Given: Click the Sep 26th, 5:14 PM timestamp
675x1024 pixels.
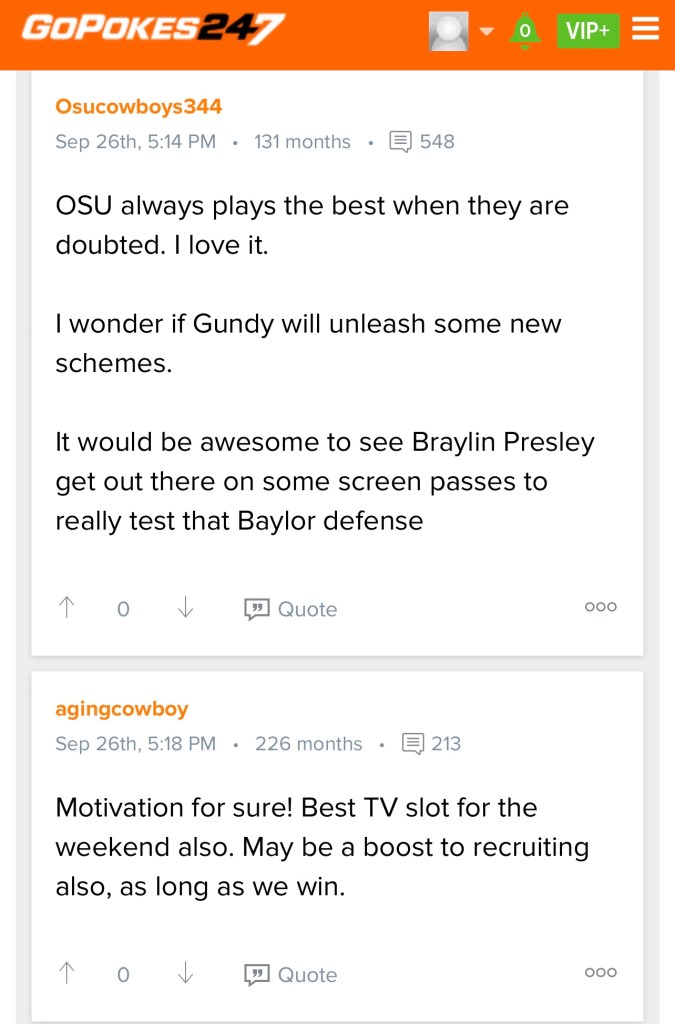Looking at the screenshot, I should point(136,142).
